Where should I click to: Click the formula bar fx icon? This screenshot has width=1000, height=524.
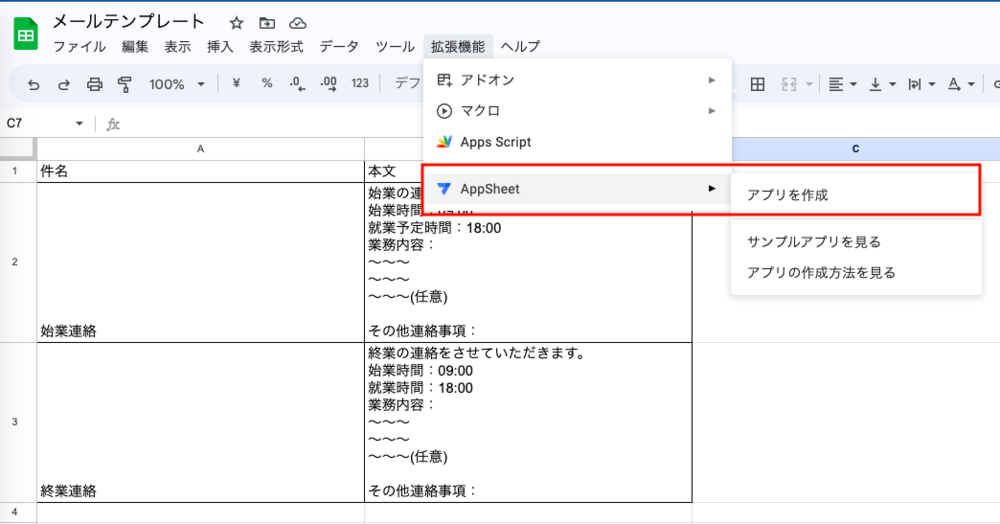pyautogui.click(x=113, y=124)
